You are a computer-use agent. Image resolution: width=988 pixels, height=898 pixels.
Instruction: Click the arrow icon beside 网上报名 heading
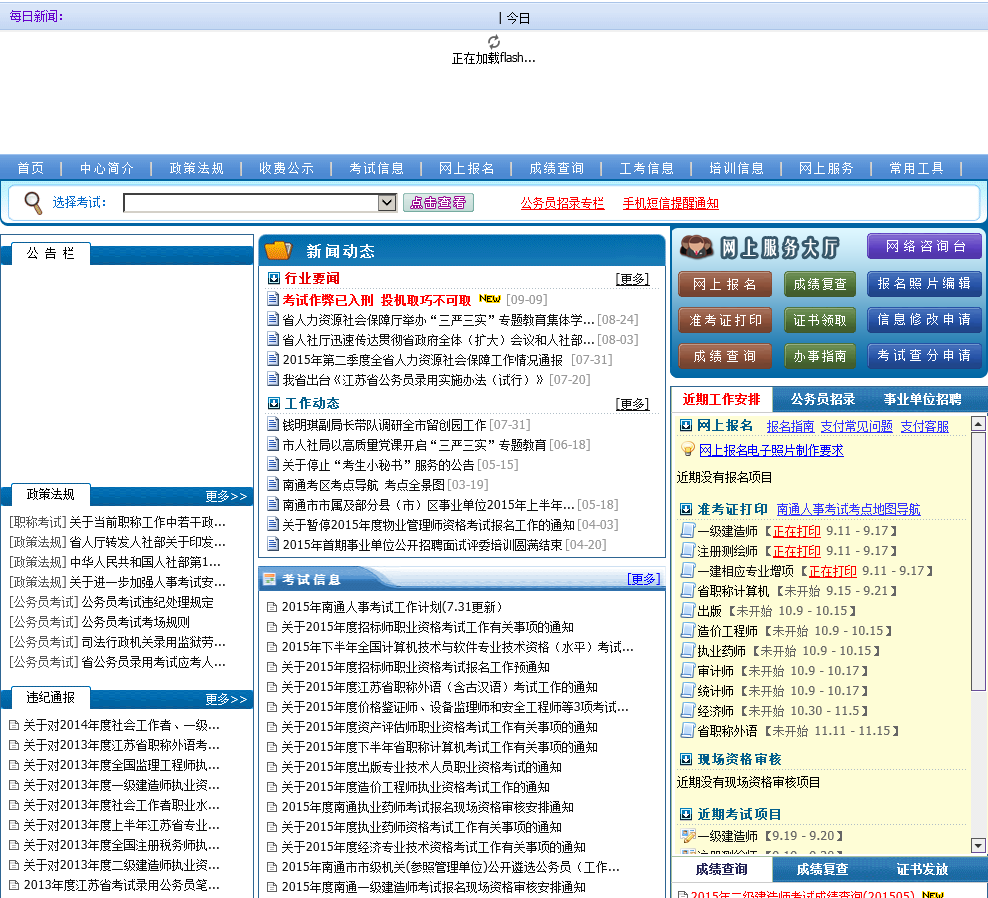tap(686, 426)
